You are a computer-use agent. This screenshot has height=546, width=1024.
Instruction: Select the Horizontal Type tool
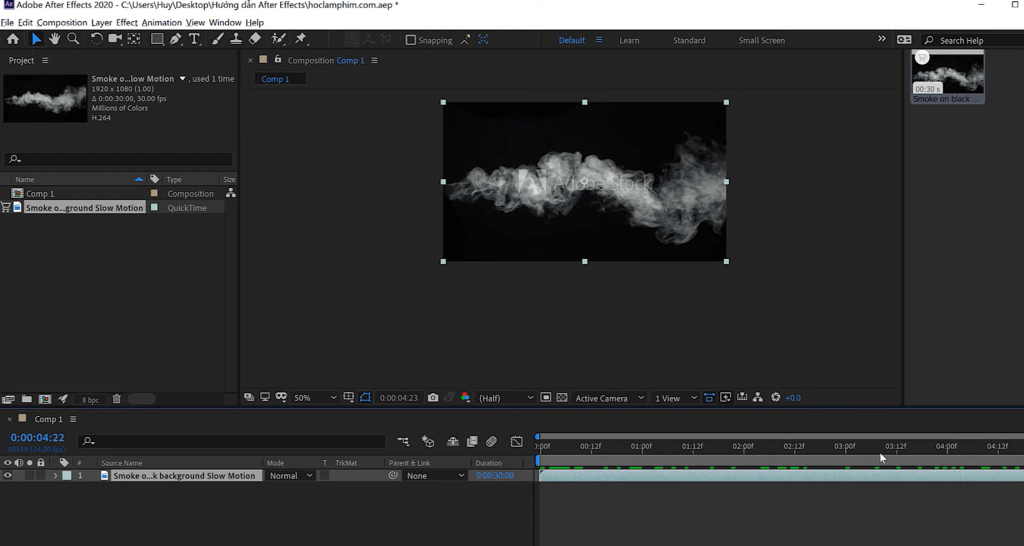[x=194, y=39]
